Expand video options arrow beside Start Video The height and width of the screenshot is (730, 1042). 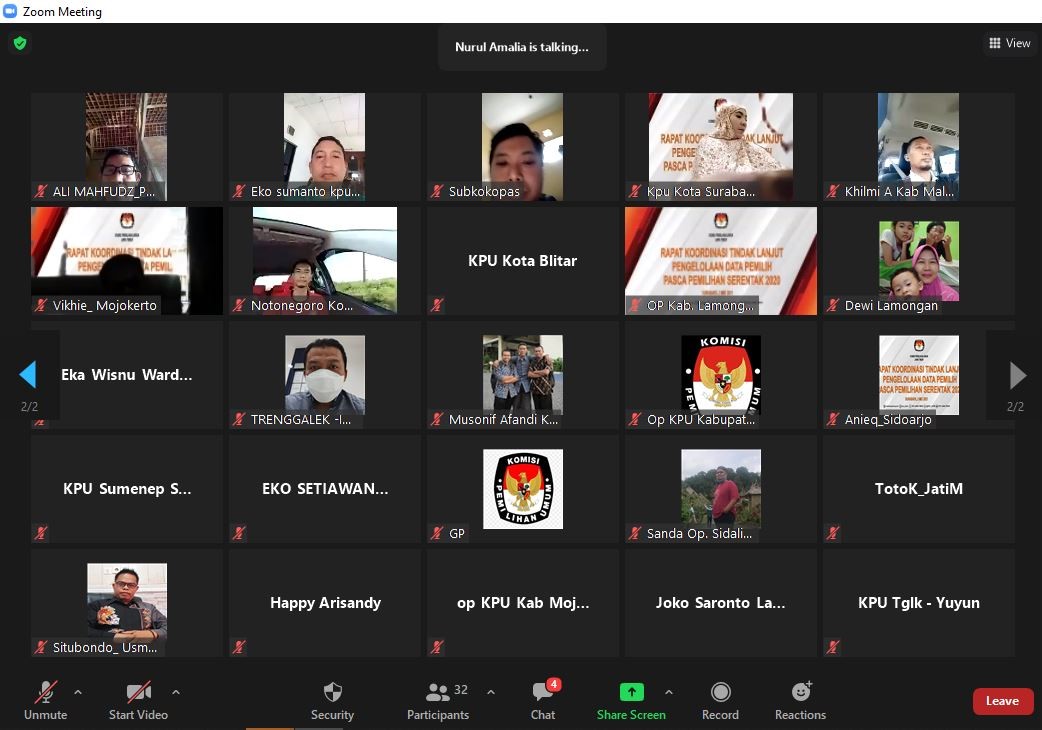(x=176, y=692)
